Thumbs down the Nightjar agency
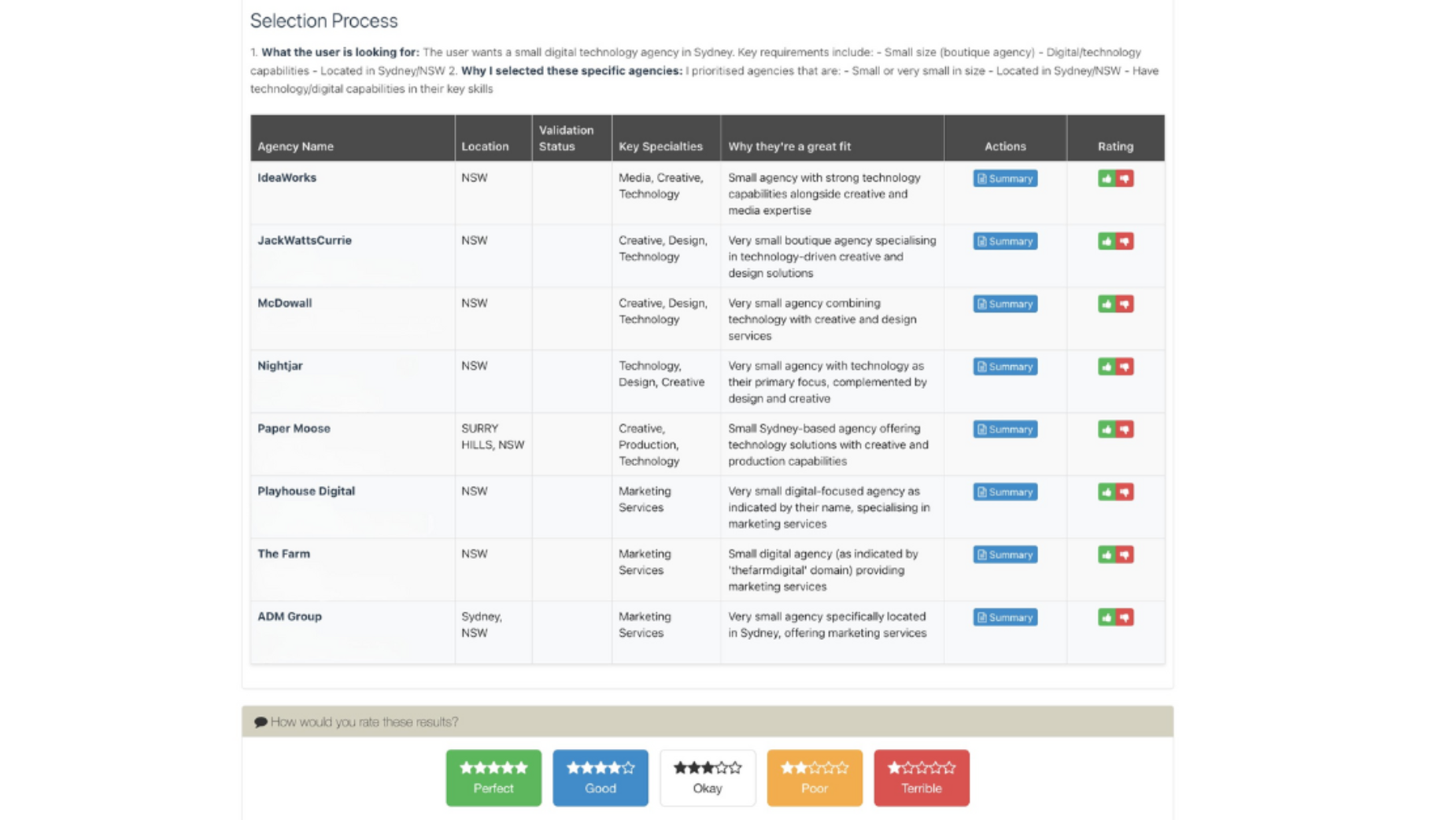 [x=1125, y=367]
